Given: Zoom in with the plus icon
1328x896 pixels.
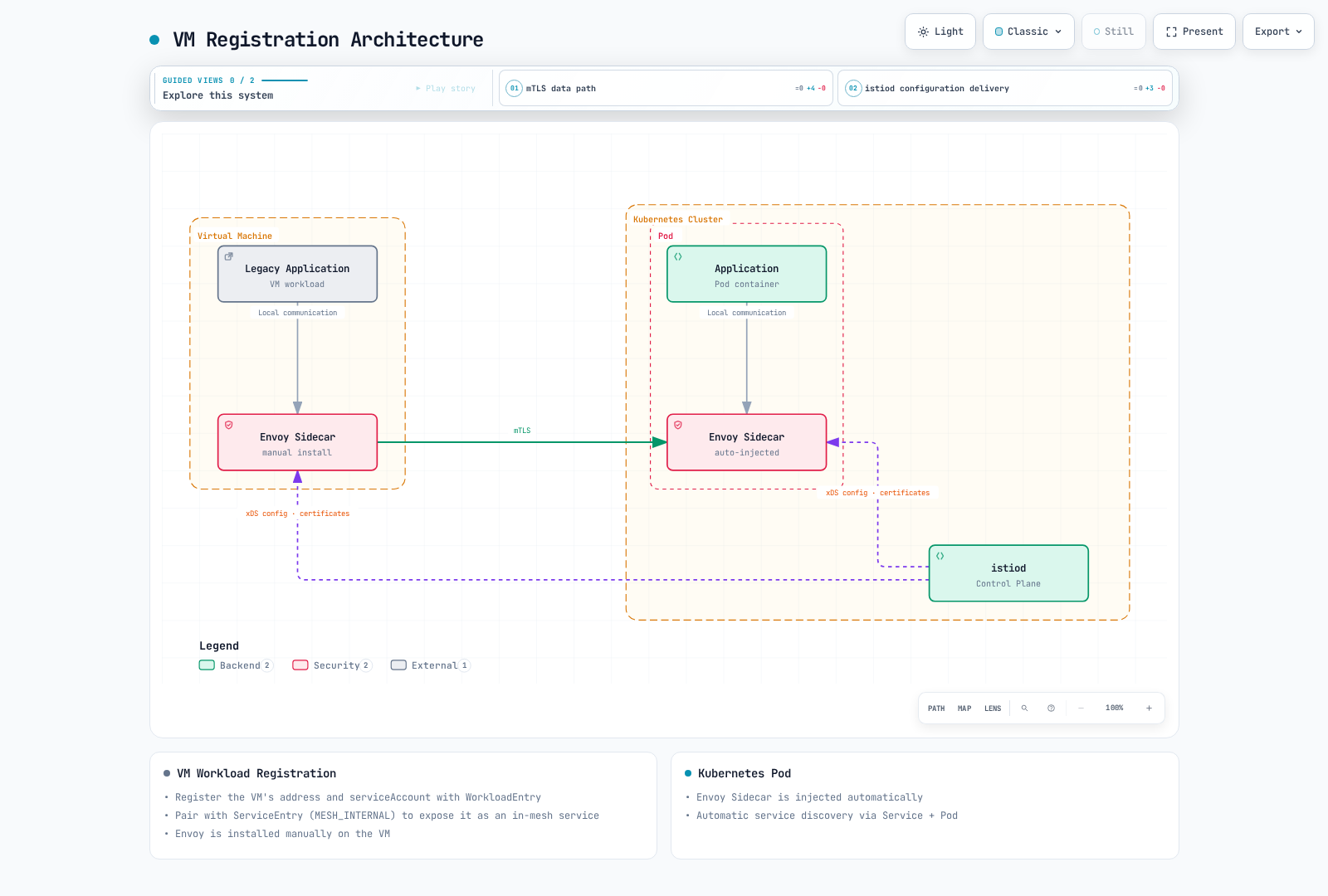Looking at the screenshot, I should pyautogui.click(x=1149, y=709).
